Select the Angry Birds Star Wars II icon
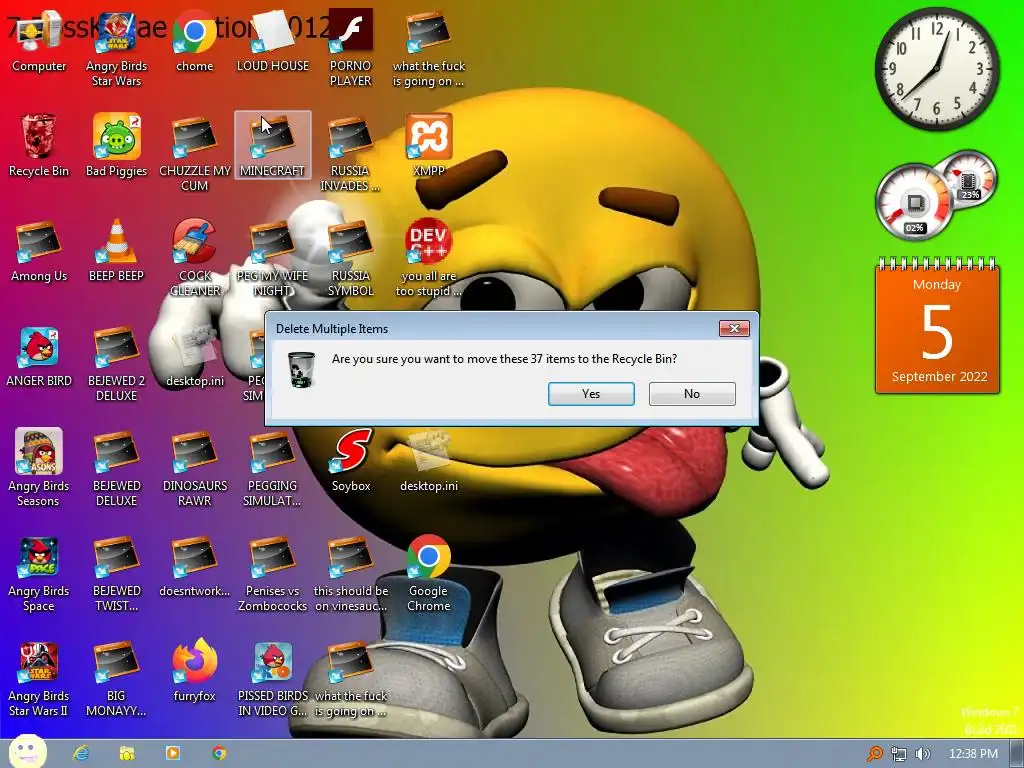 point(39,679)
